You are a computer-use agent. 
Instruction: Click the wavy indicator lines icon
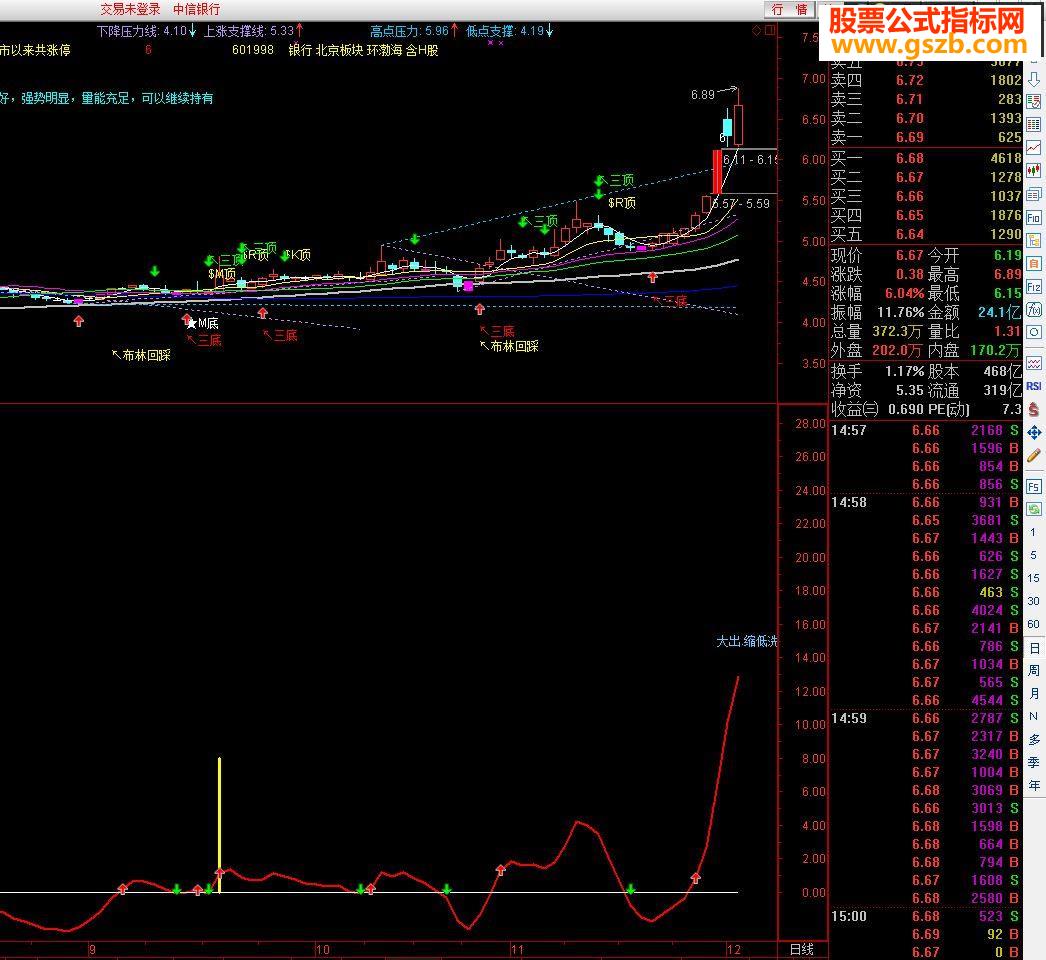click(1033, 364)
